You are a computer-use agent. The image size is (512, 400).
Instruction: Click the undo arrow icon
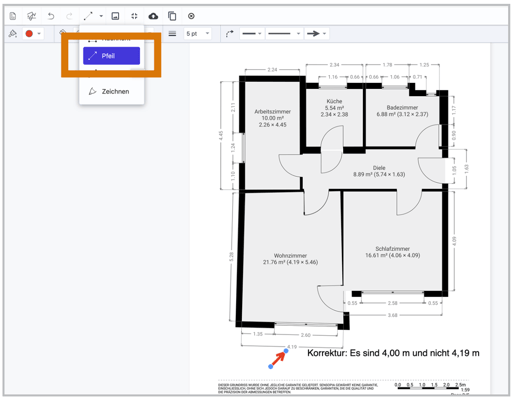[x=51, y=16]
